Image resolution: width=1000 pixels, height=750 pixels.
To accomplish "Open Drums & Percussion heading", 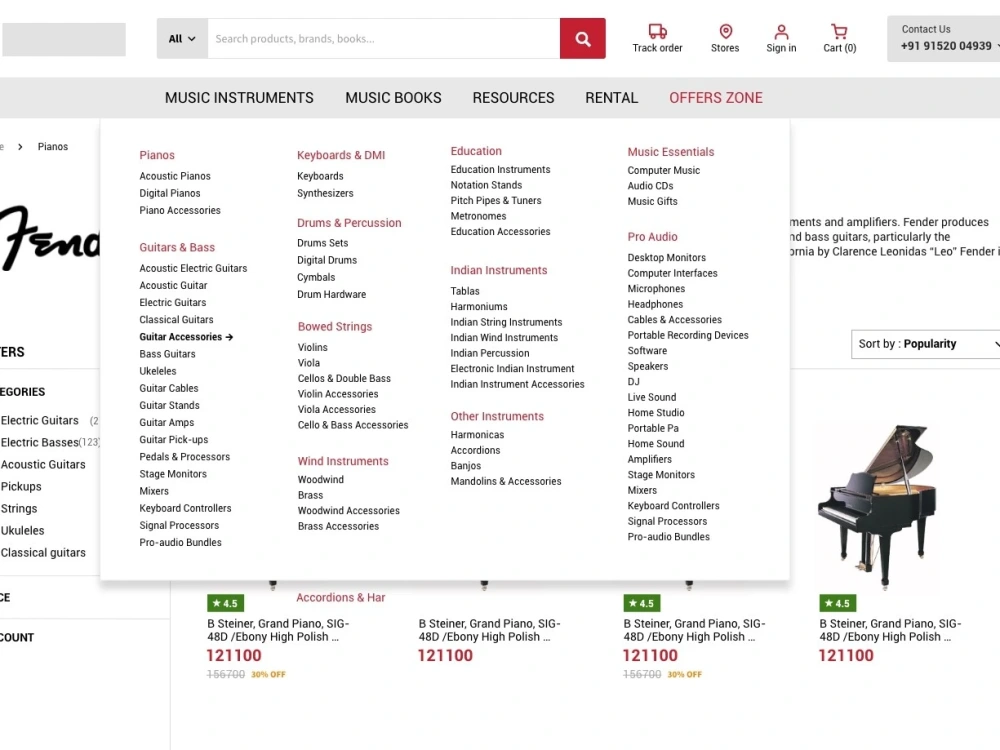I will pos(349,223).
